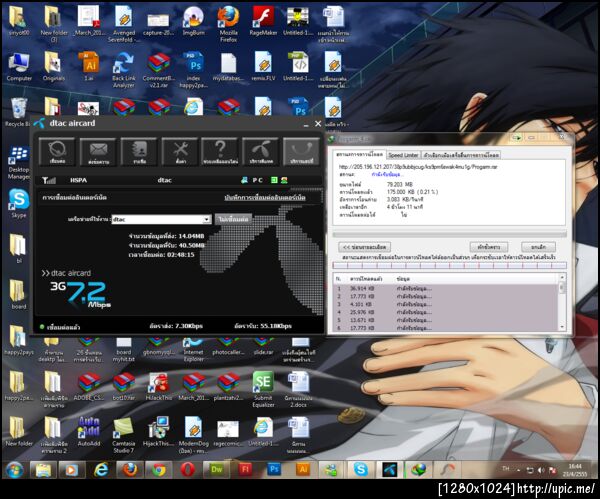Open the Connect globe button in dtac aircard
The width and height of the screenshot is (600, 499).
(57, 152)
